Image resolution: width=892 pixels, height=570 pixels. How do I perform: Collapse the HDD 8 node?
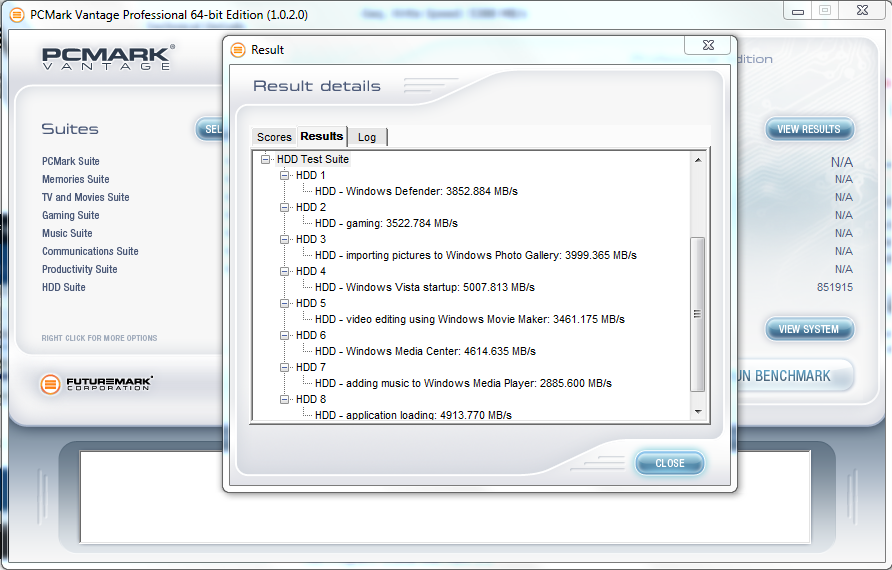284,399
